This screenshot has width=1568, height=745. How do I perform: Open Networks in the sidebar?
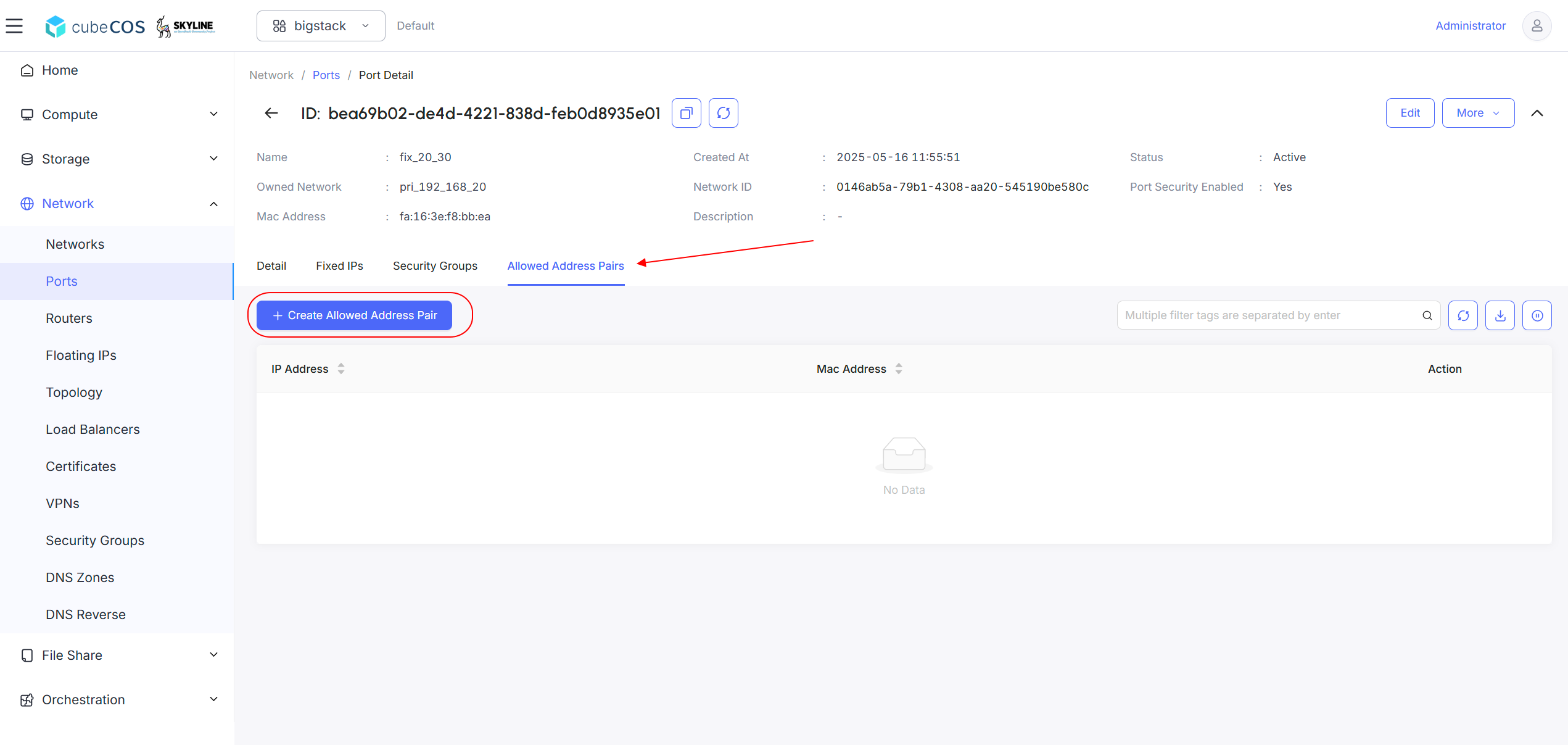click(x=117, y=244)
